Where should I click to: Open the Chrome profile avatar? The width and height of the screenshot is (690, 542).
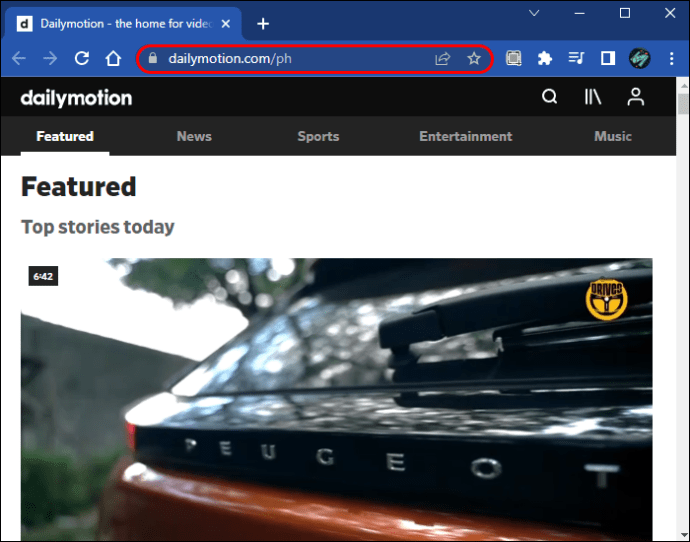click(x=639, y=58)
